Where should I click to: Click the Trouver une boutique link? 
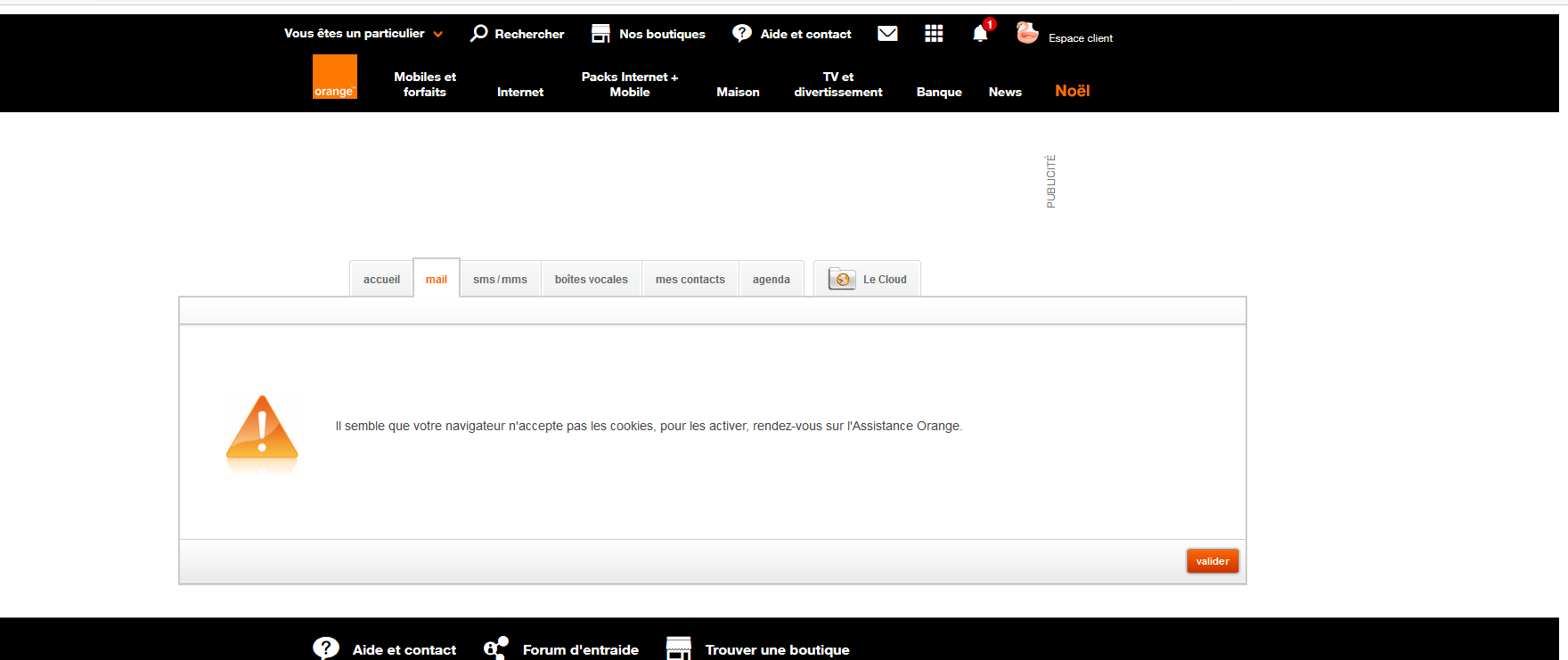coord(778,650)
